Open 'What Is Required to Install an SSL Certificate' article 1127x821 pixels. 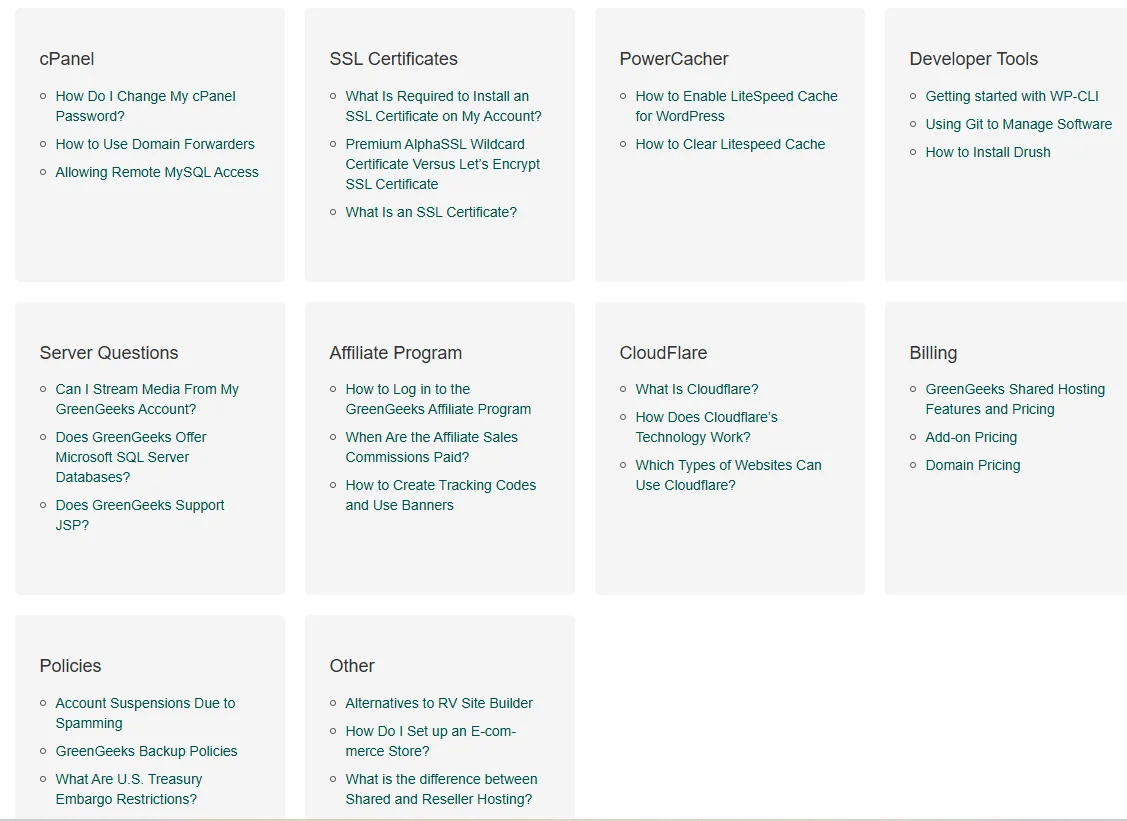pyautogui.click(x=443, y=106)
